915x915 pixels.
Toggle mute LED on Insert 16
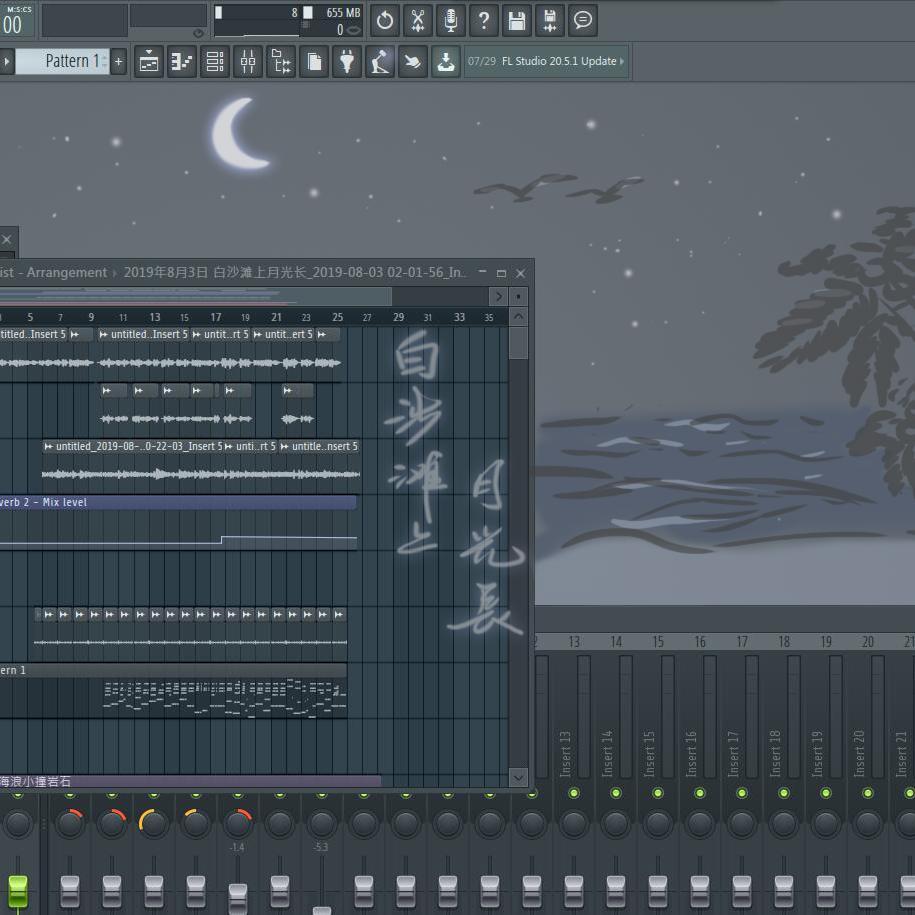pos(700,793)
